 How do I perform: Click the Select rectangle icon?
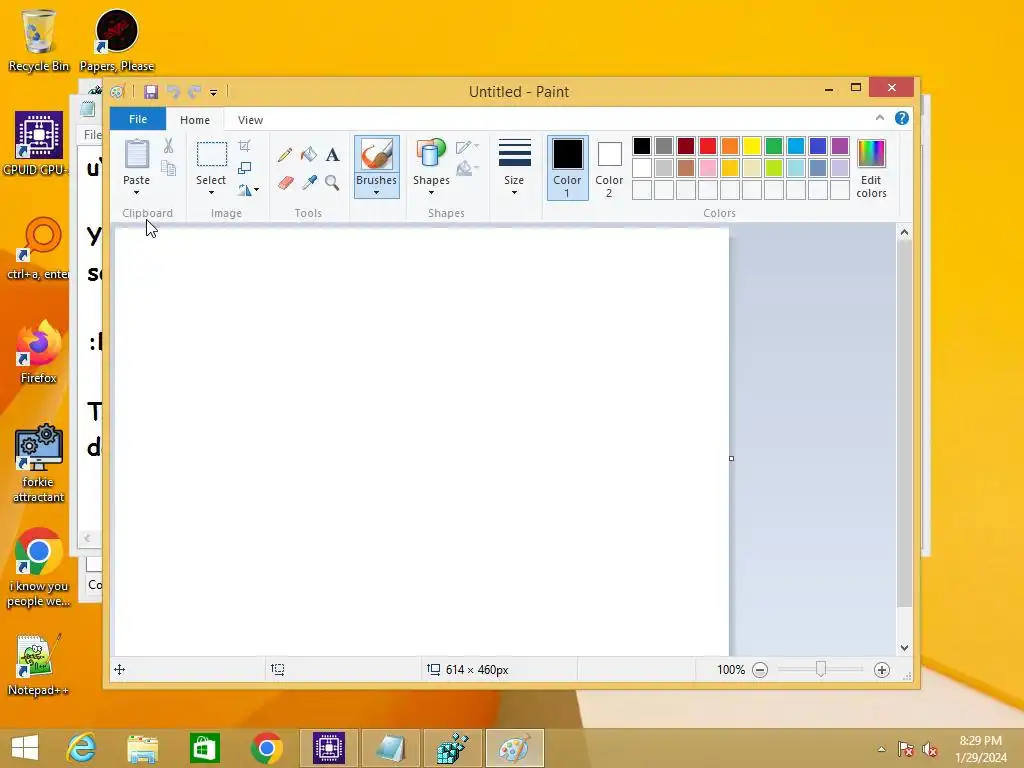(212, 154)
